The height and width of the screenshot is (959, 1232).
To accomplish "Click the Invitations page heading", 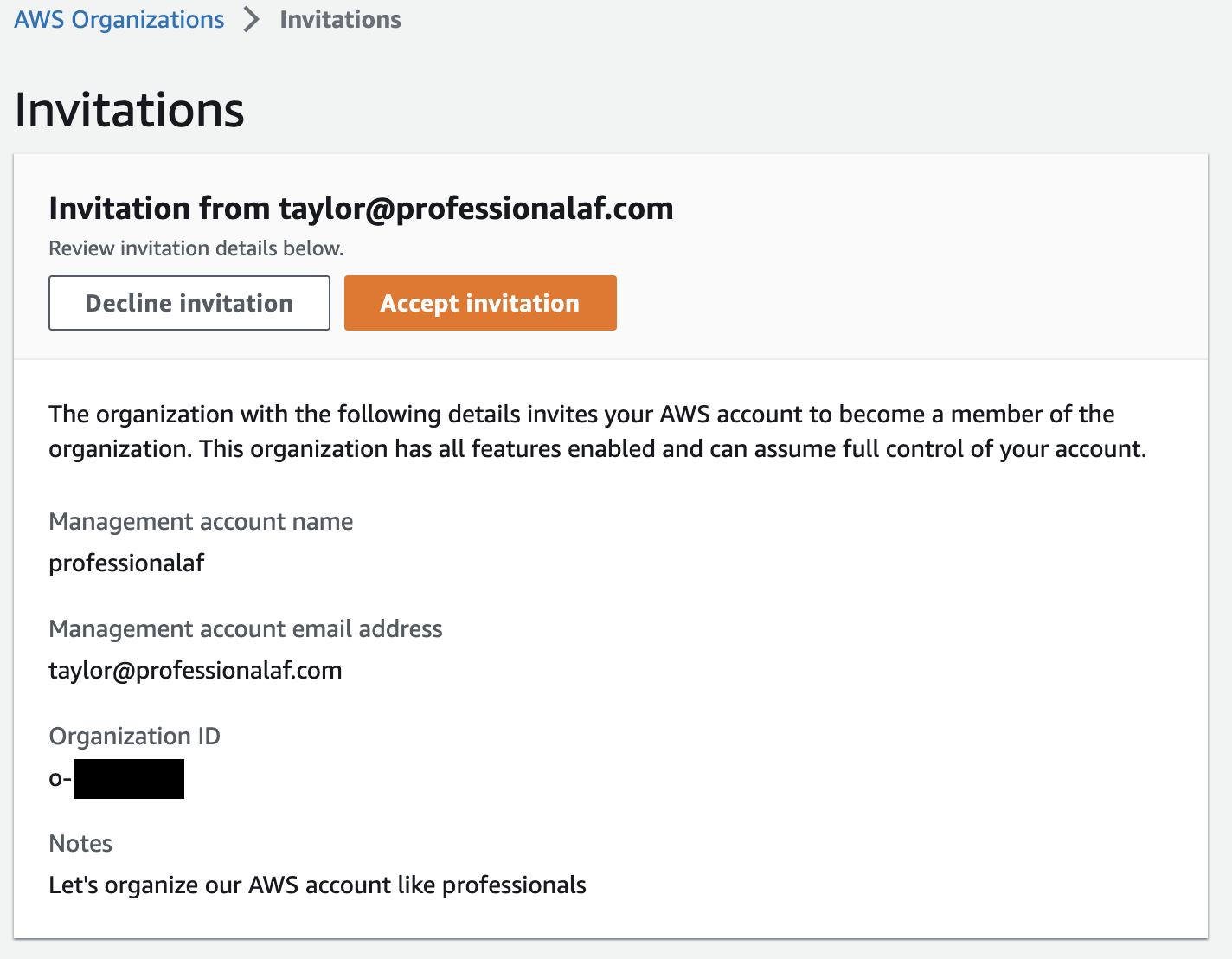I will click(130, 110).
